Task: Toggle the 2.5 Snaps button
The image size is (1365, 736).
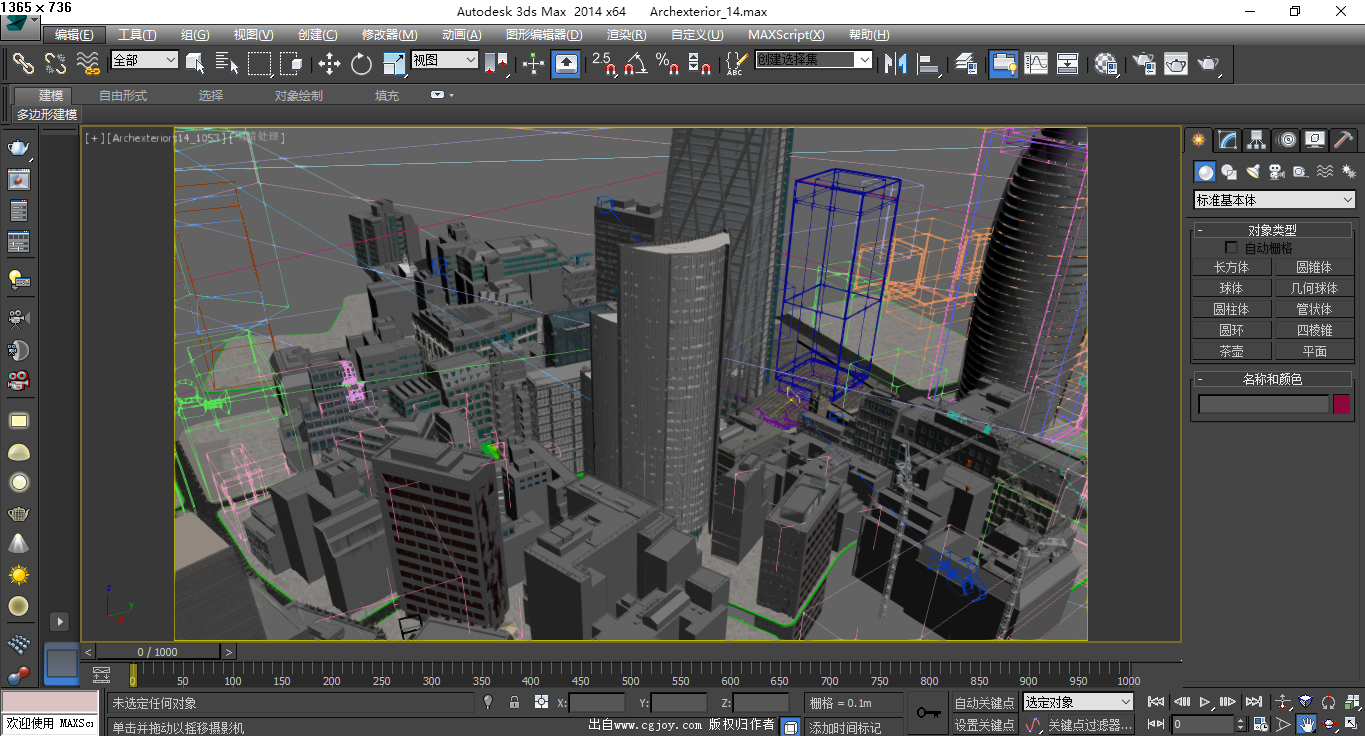Action: tap(604, 64)
